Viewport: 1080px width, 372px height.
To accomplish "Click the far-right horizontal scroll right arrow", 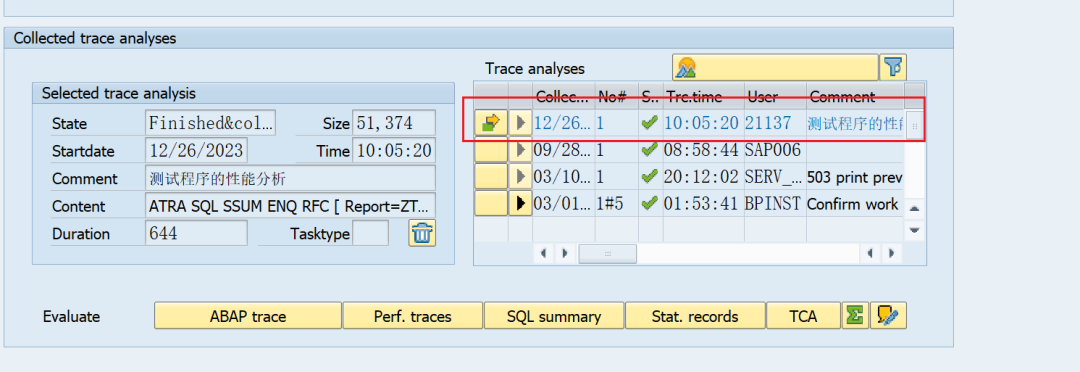I will click(891, 253).
